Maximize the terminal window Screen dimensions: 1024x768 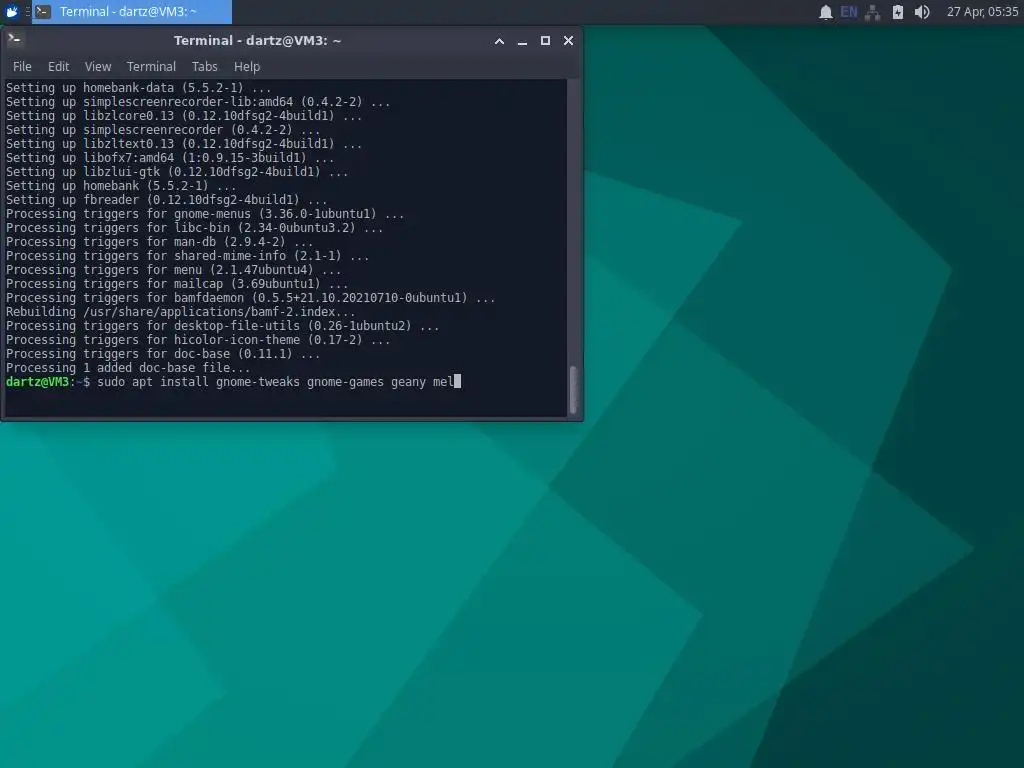coord(545,40)
